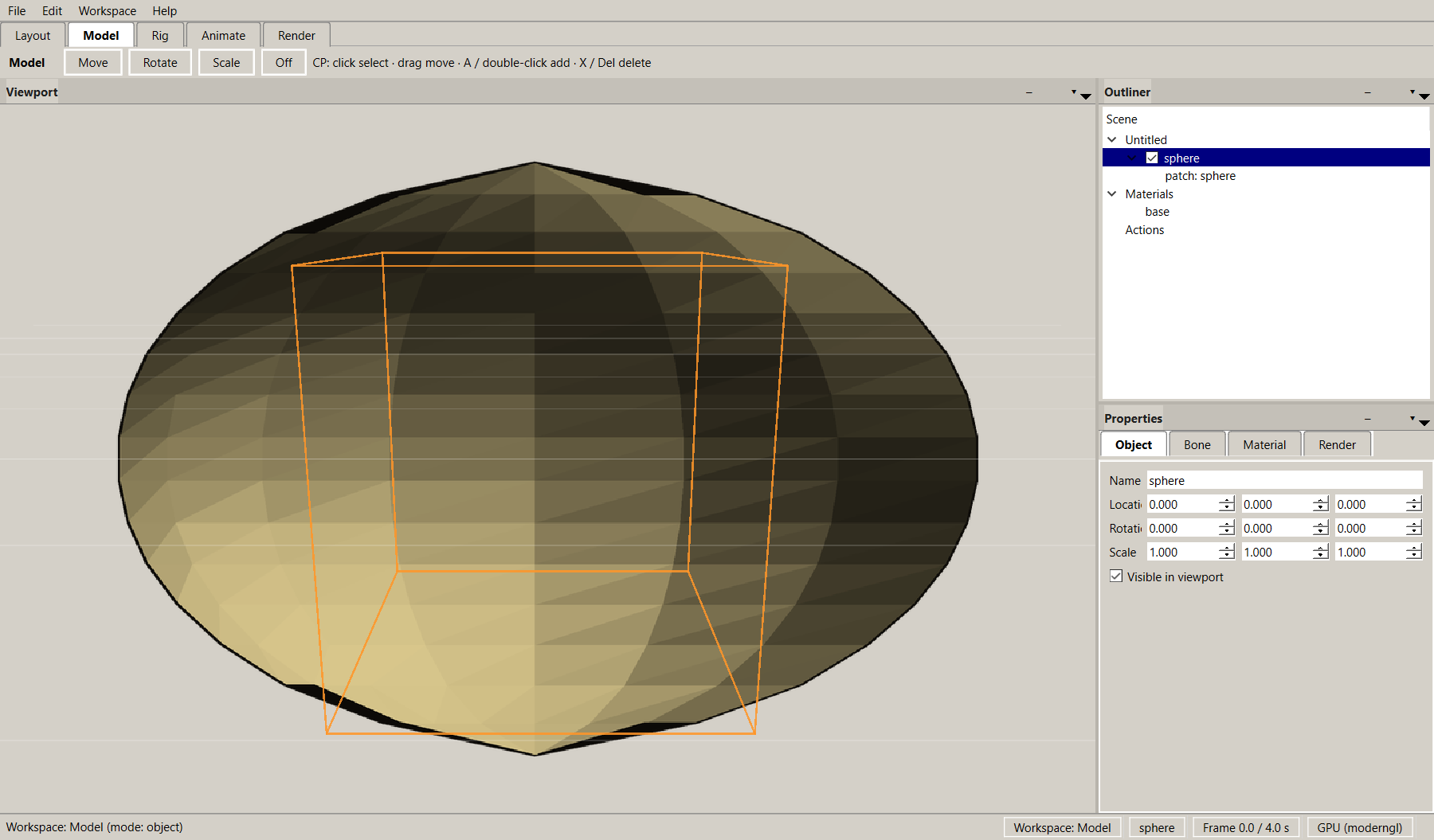Collapse the Materials tree node
Screen dimensions: 1434x840
coord(1112,193)
